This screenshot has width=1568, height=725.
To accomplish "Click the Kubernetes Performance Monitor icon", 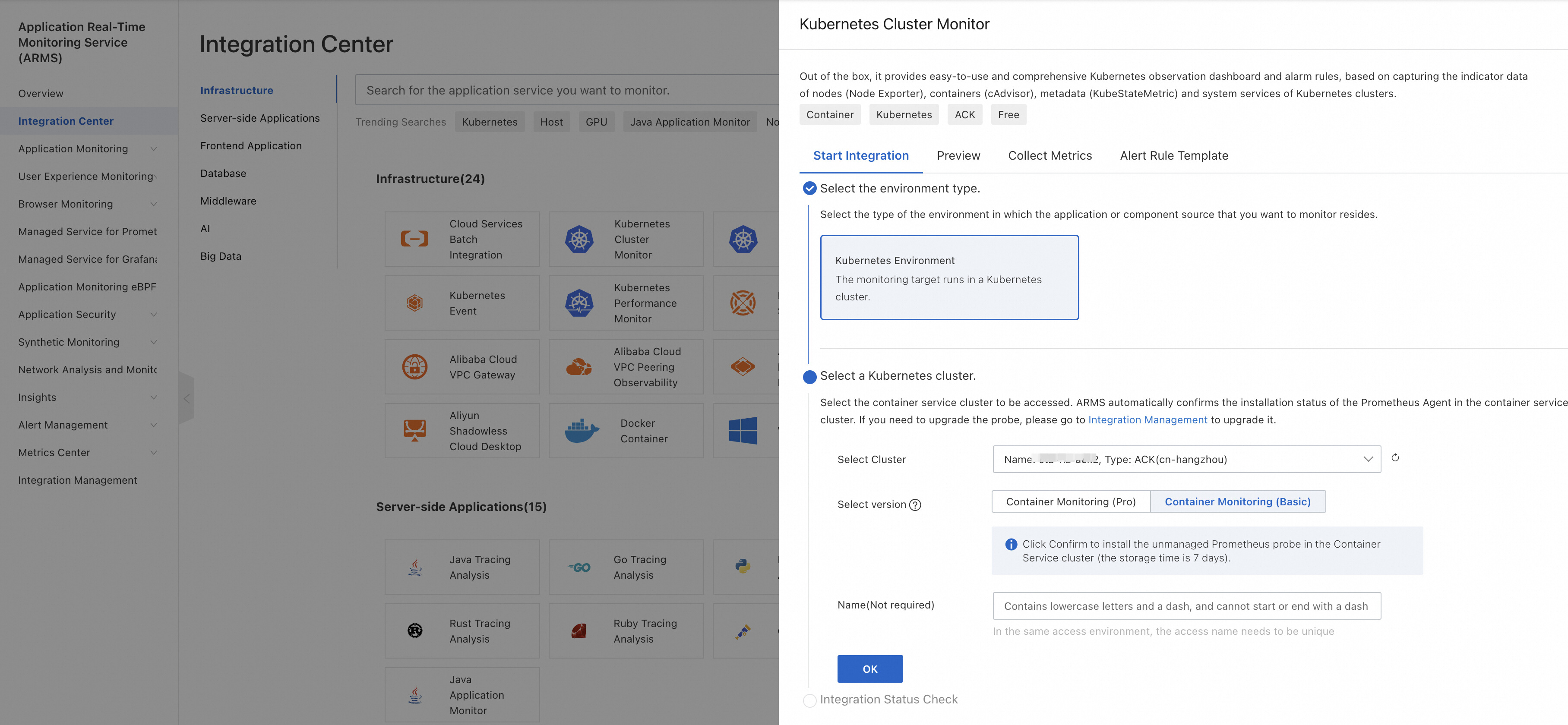I will coord(579,303).
